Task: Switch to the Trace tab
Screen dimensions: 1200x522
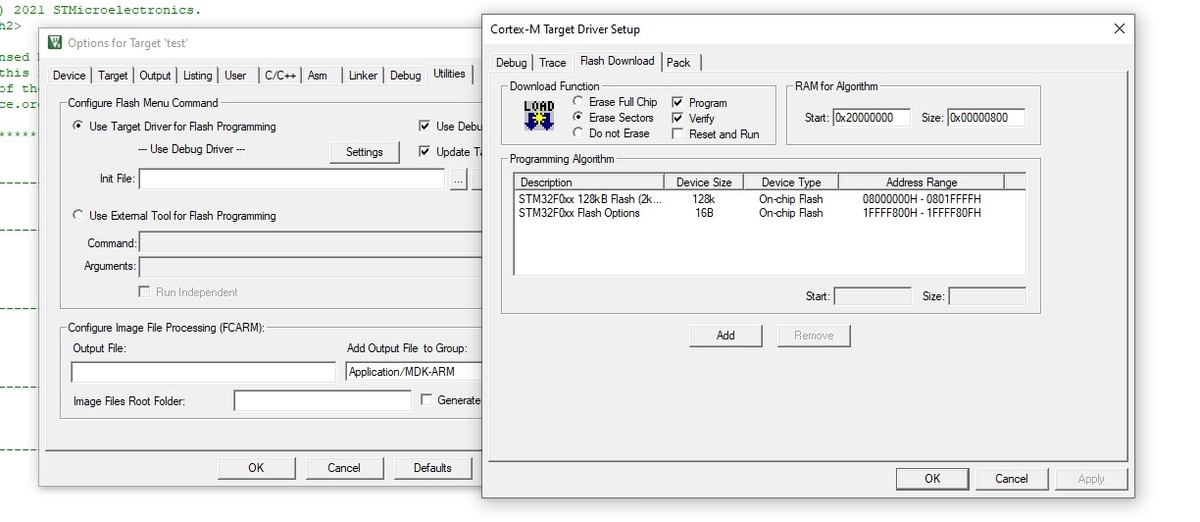Action: tap(552, 62)
